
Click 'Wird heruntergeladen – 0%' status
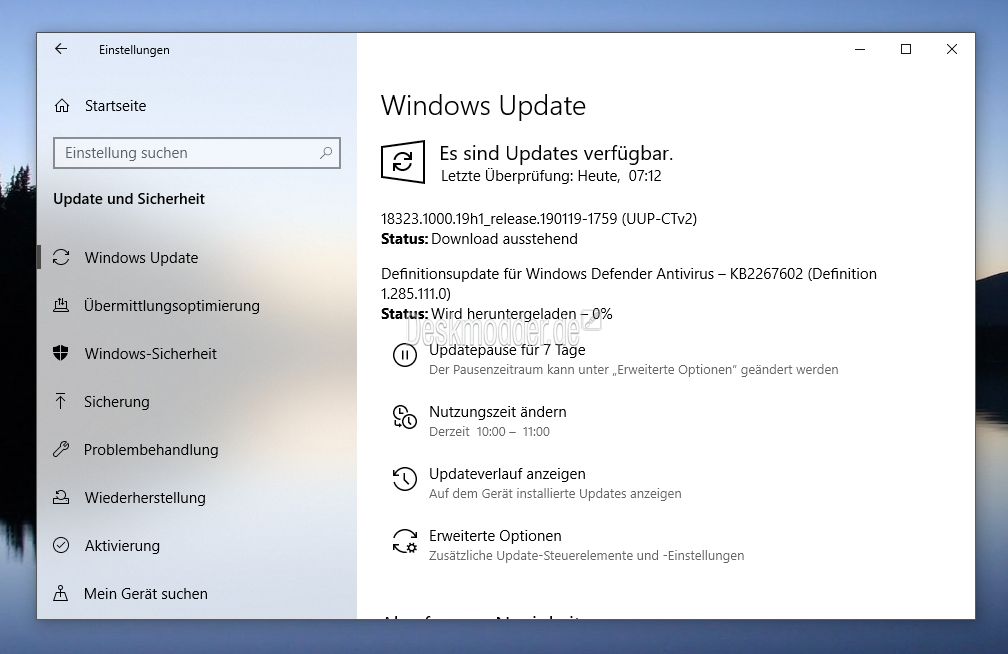(521, 314)
